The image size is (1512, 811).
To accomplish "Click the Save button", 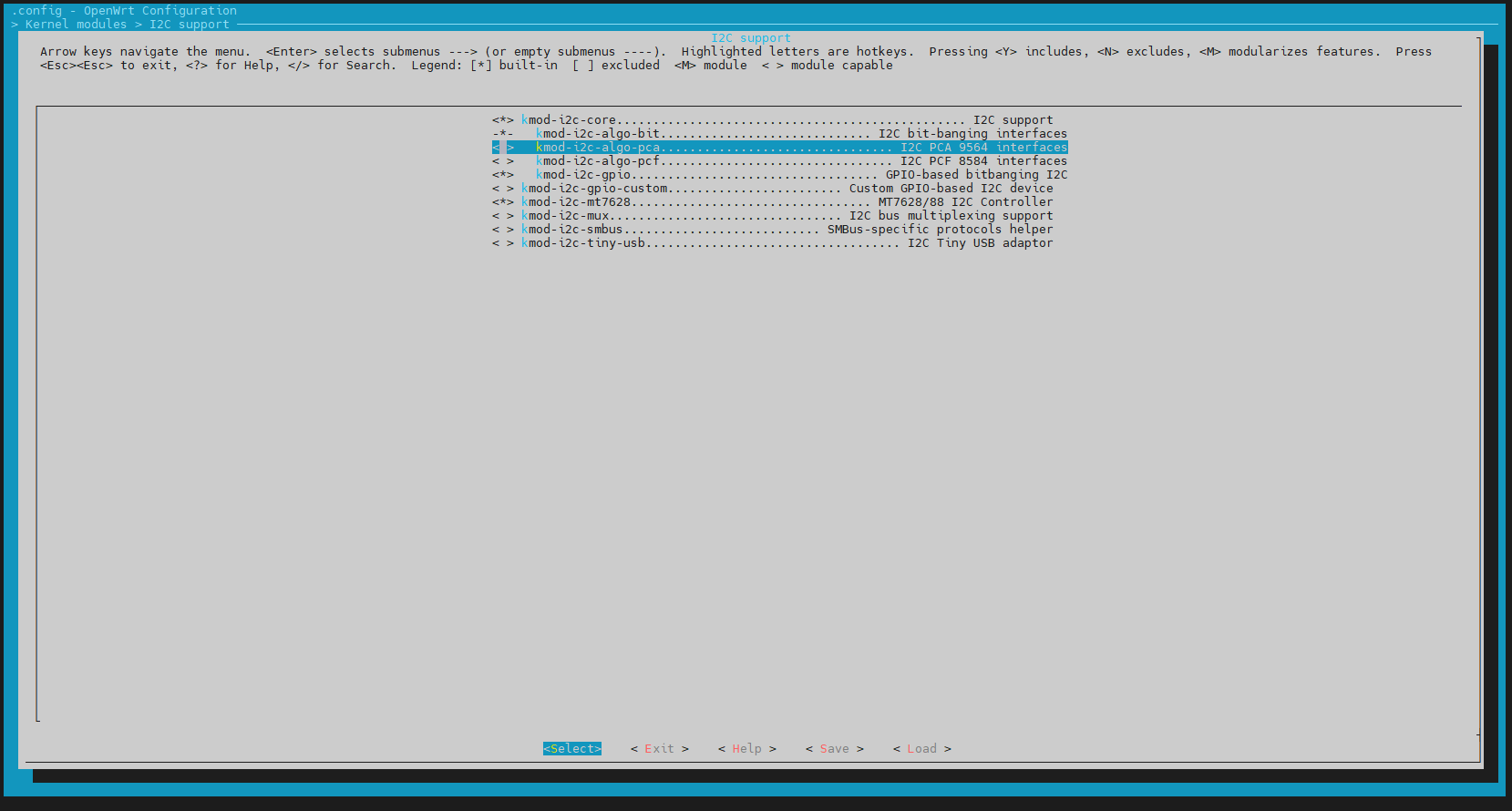I will pyautogui.click(x=834, y=749).
